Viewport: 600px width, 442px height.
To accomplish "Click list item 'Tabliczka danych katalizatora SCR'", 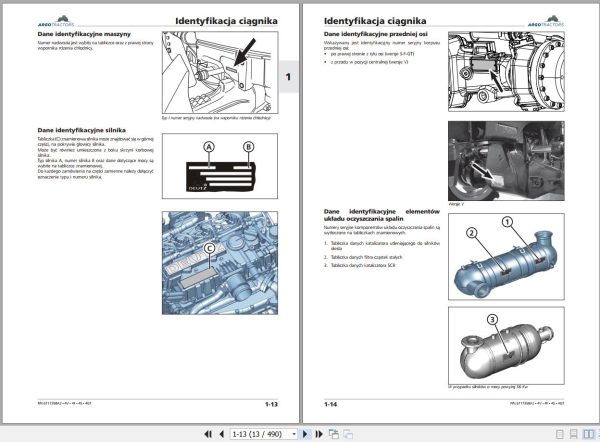I will [363, 265].
